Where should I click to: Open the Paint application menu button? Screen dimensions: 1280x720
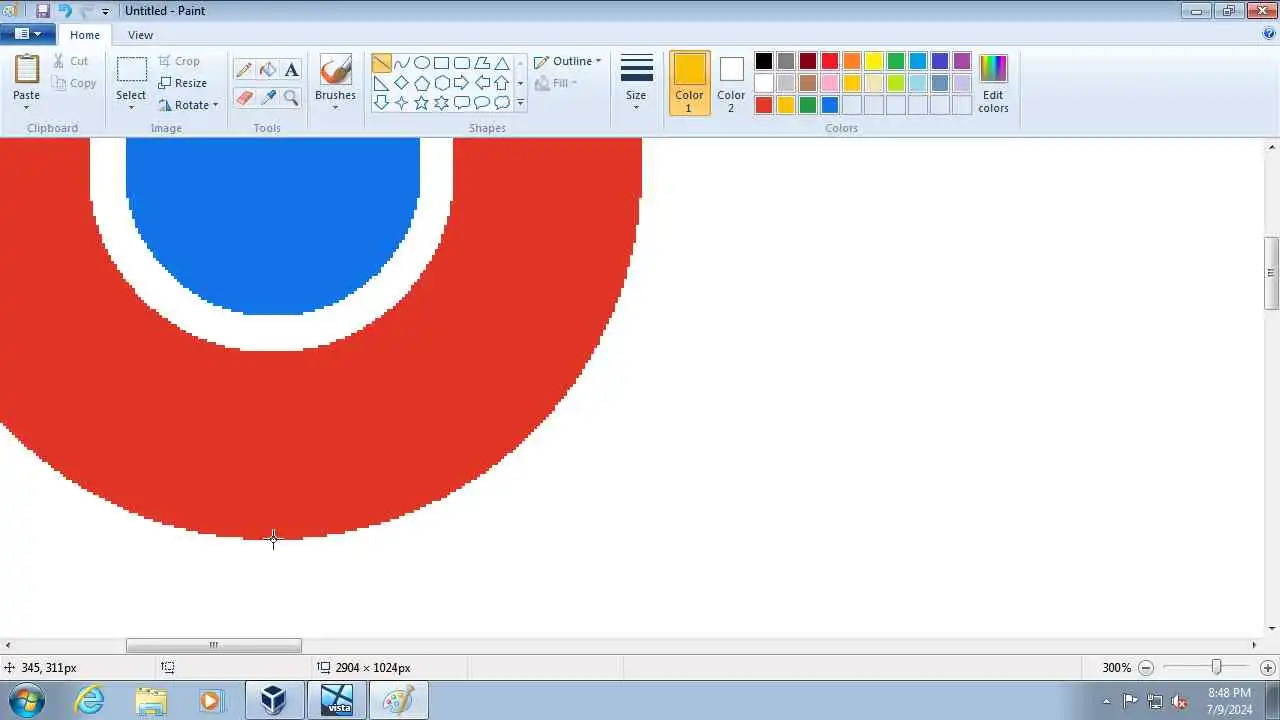28,34
